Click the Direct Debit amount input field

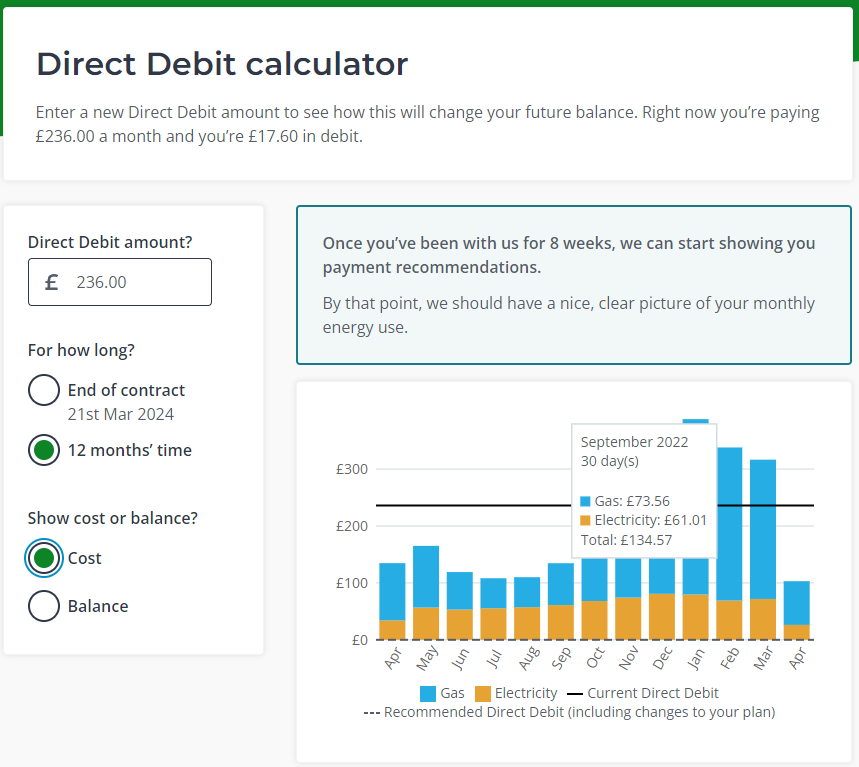click(120, 282)
